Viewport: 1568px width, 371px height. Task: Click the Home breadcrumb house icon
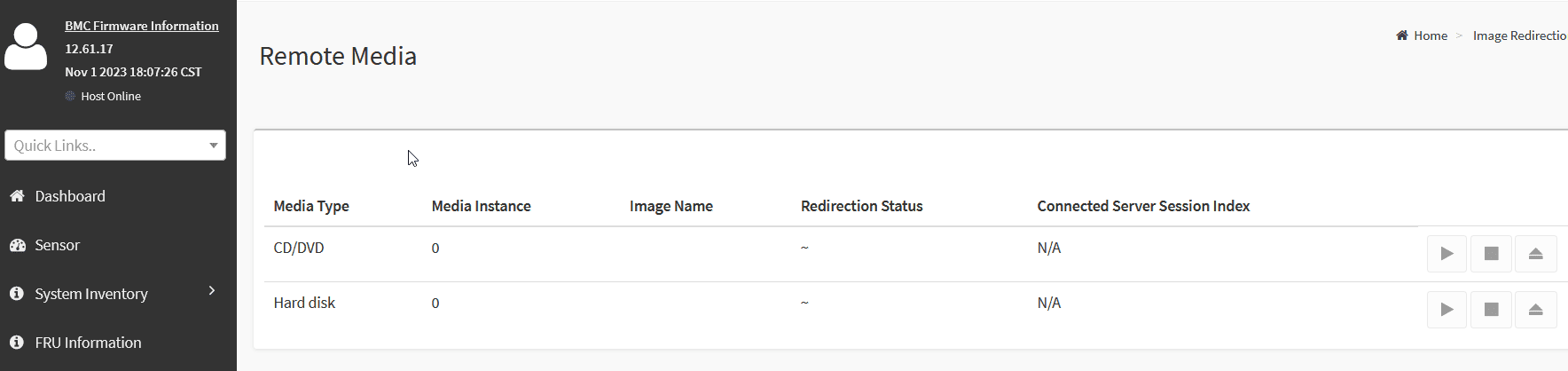coord(1401,36)
